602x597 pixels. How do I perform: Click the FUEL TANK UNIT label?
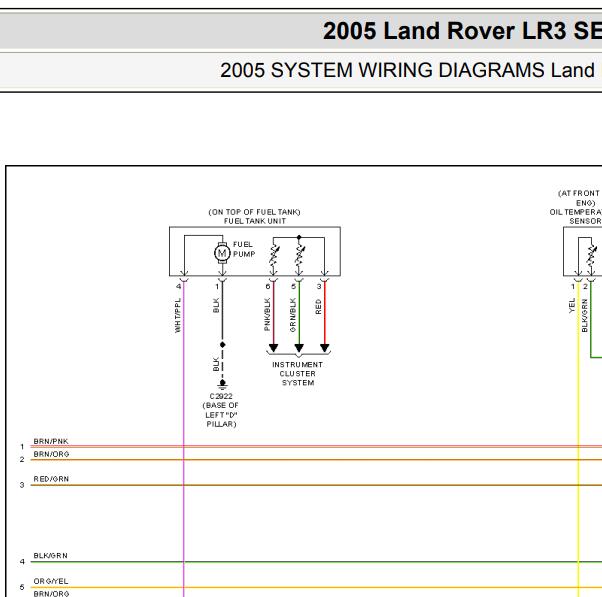[x=255, y=221]
